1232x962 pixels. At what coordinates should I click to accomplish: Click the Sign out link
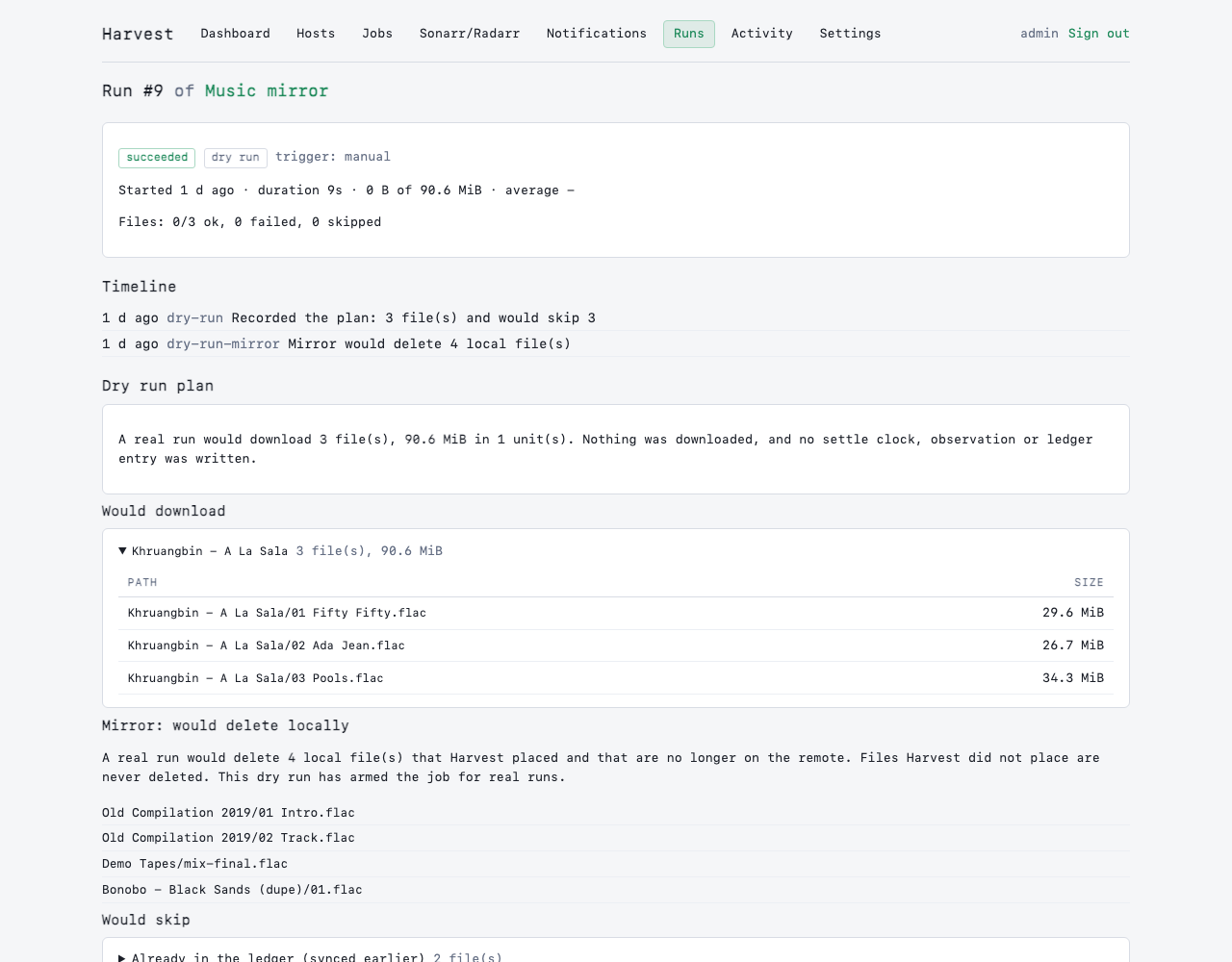click(1099, 34)
